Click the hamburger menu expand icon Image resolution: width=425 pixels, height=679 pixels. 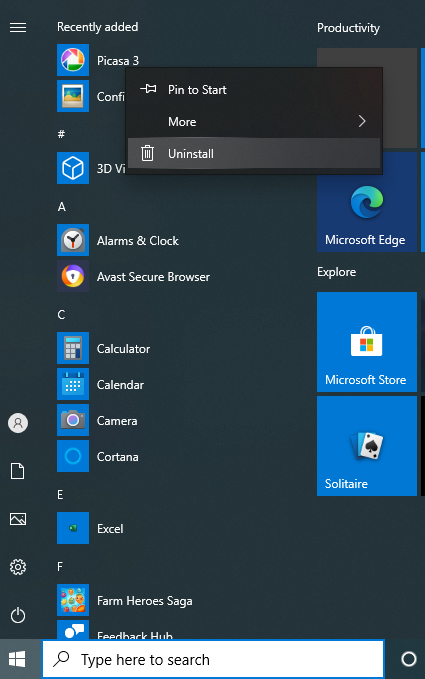(x=18, y=28)
